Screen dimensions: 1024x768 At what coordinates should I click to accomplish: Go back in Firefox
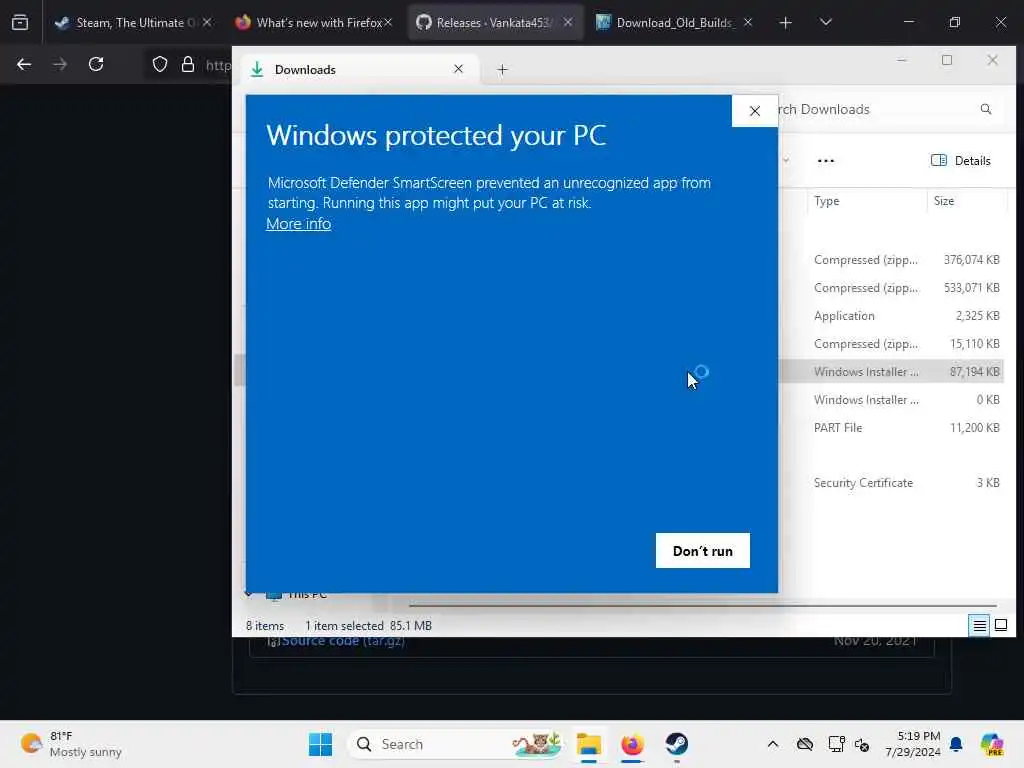pos(24,64)
